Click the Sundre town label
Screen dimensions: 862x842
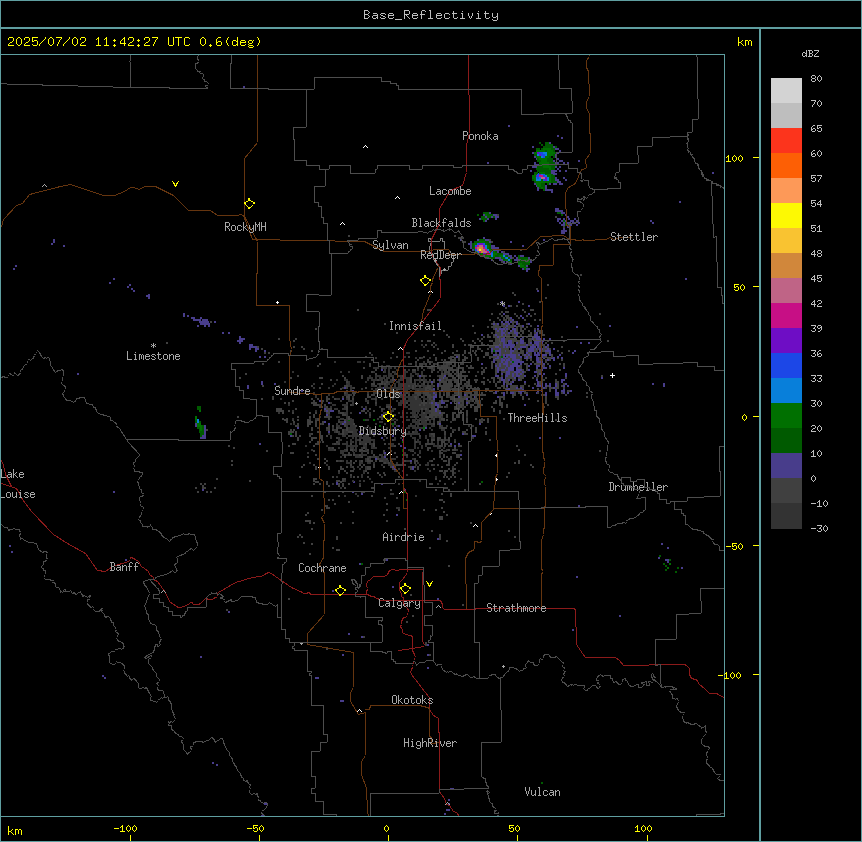[292, 391]
